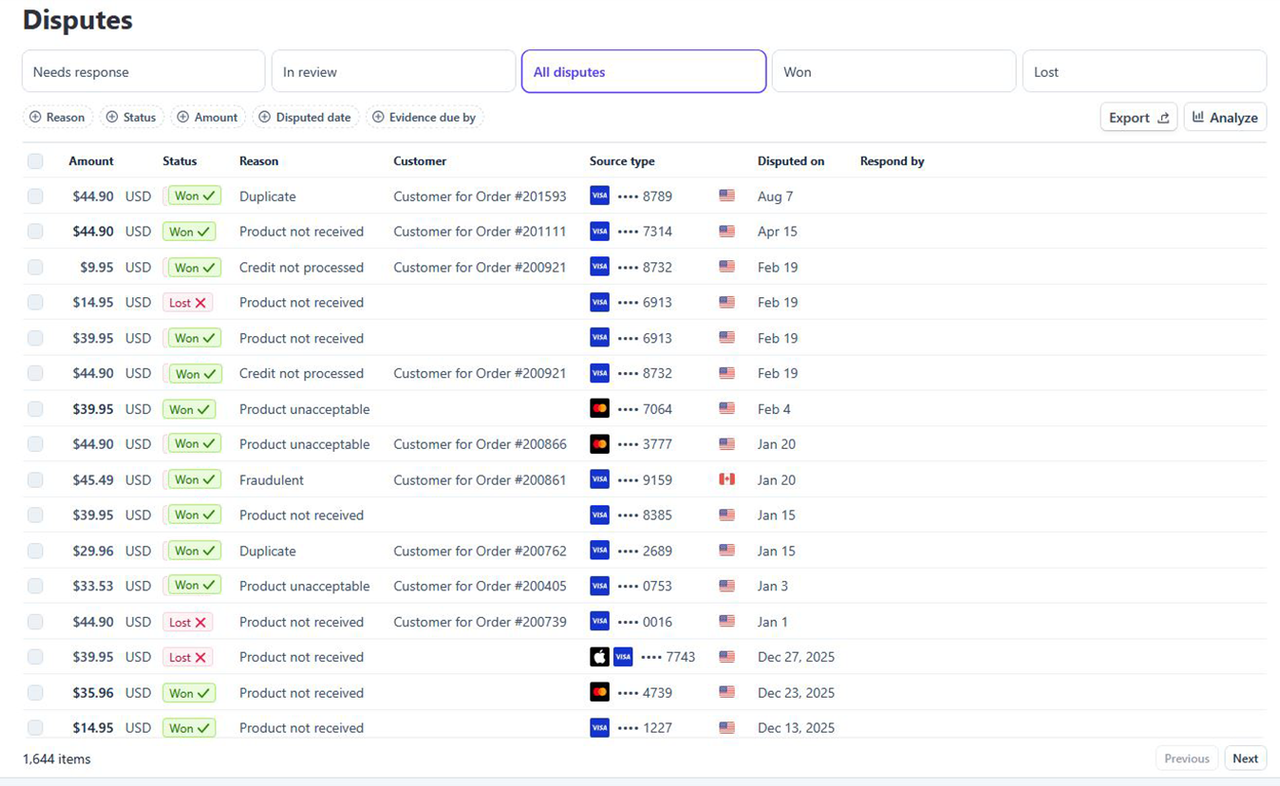The height and width of the screenshot is (786, 1280).
Task: Click the US flag on Apr 15 row
Action: click(x=727, y=231)
